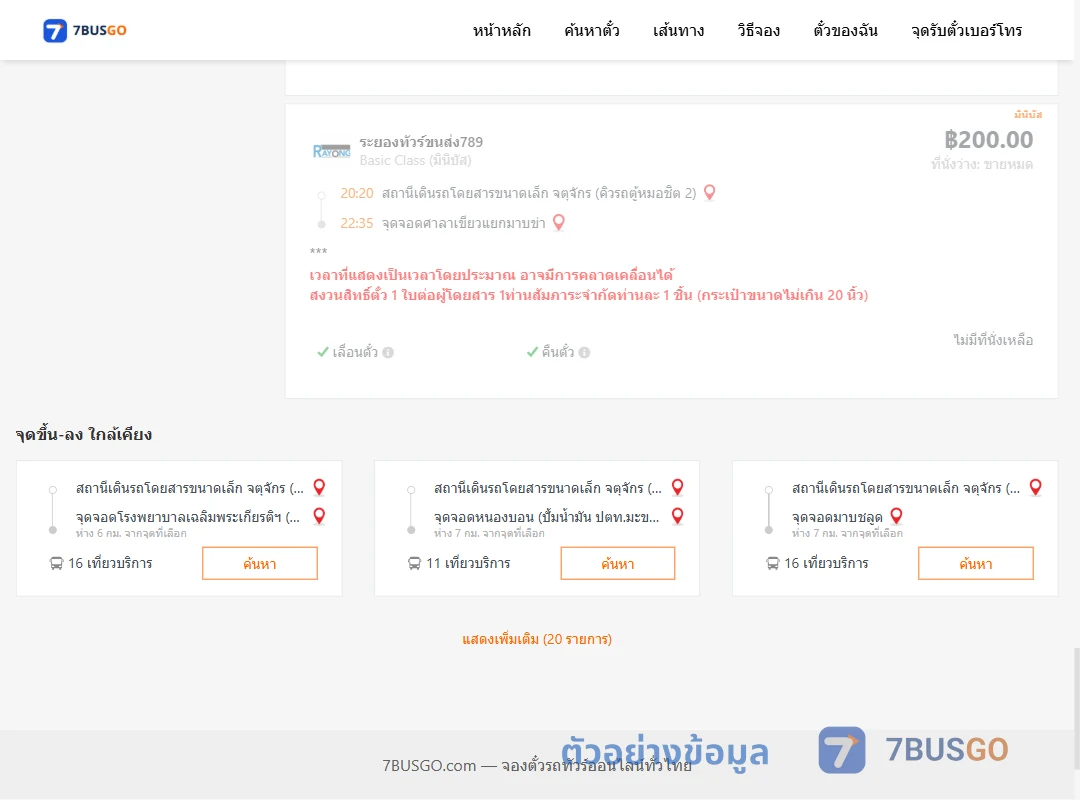The height and width of the screenshot is (800, 1080).
Task: Click operator name ระยองทัวร์ขนส่ง789
Action: [421, 142]
